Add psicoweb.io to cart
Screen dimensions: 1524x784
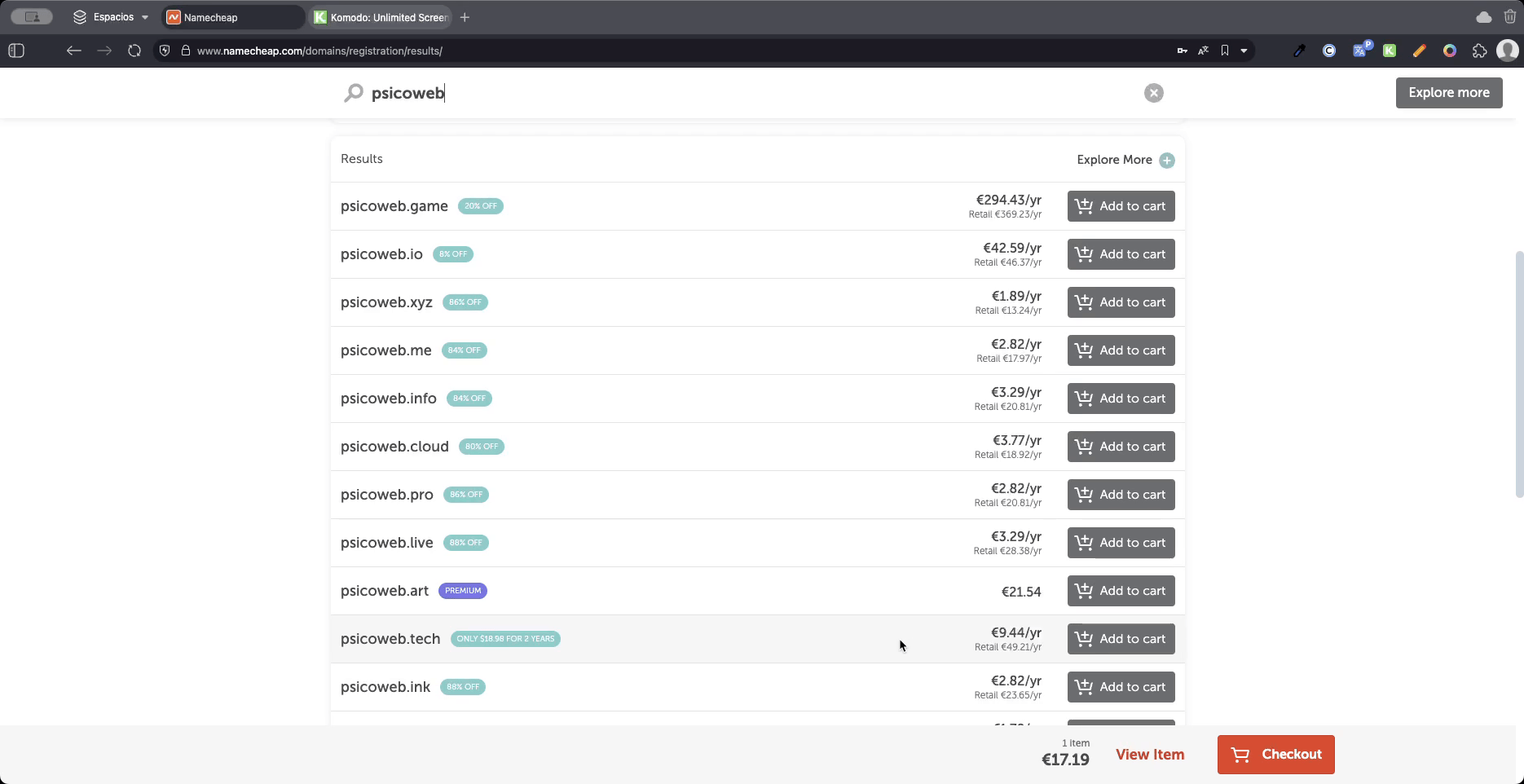pos(1121,254)
